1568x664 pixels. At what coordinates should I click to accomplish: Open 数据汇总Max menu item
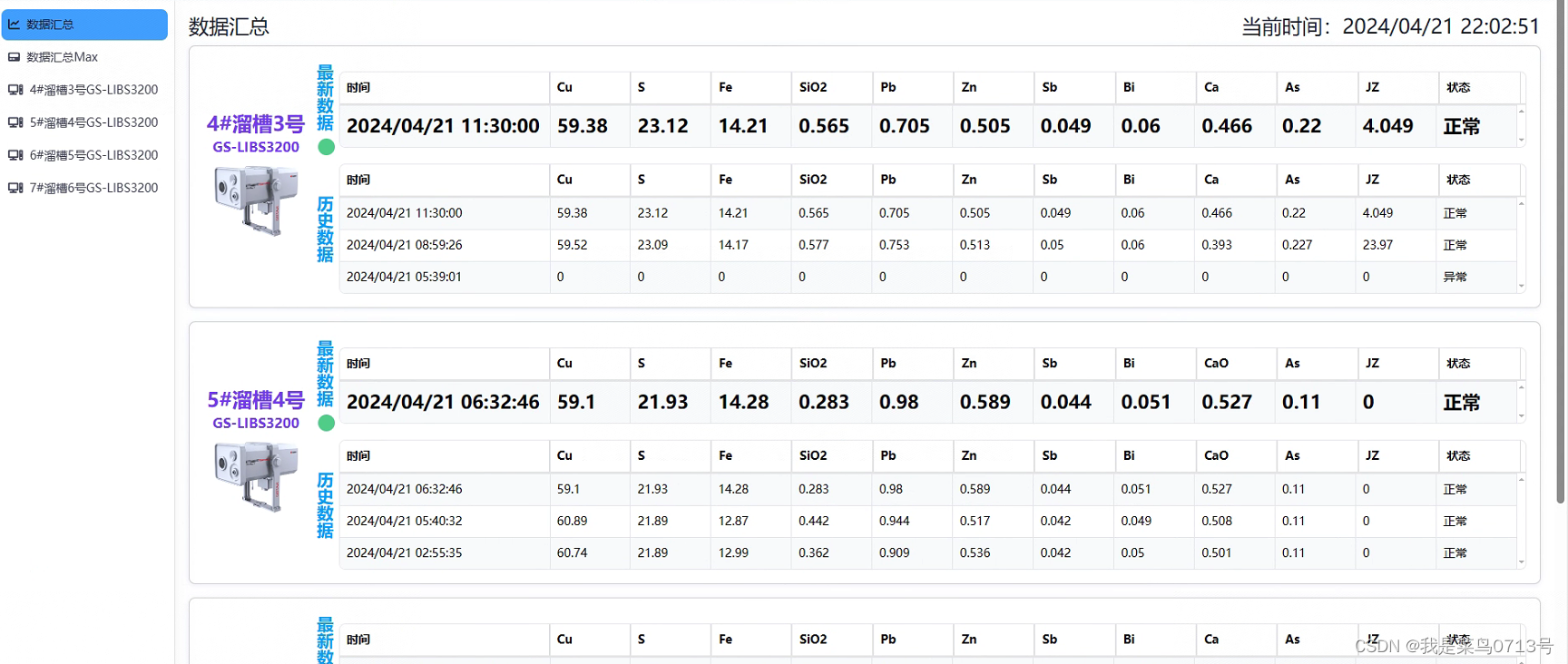coord(83,57)
